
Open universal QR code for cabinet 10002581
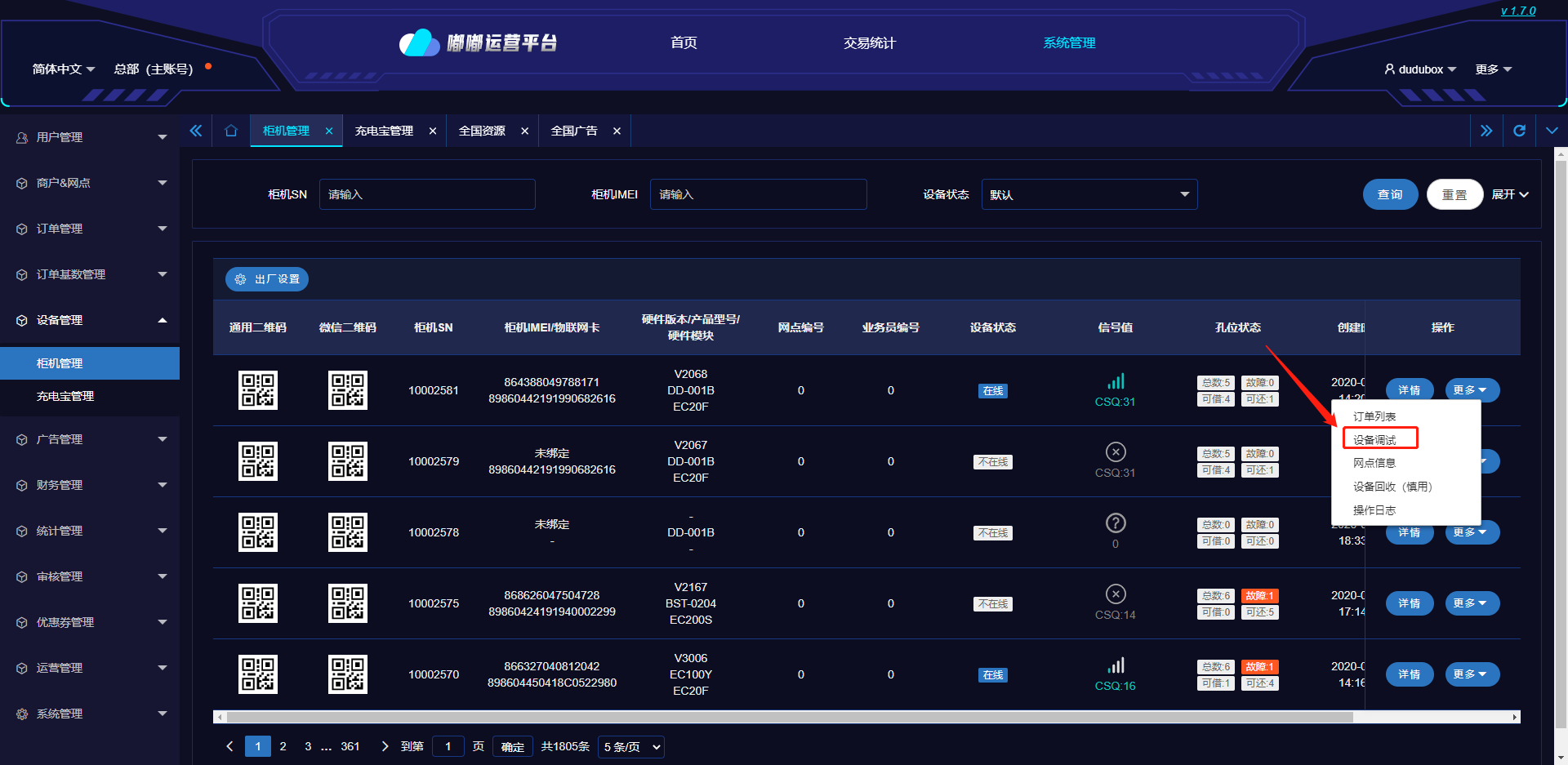(257, 390)
